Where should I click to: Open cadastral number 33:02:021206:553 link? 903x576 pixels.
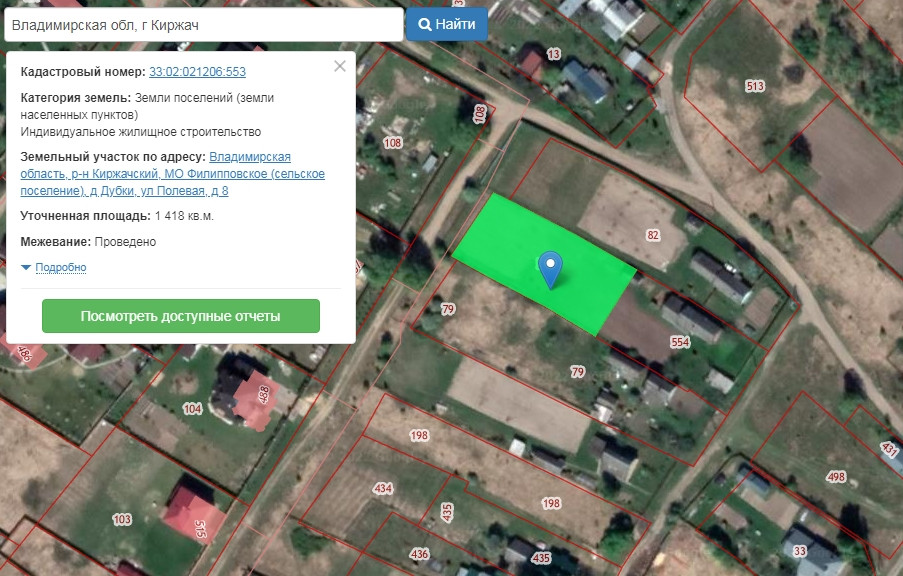pyautogui.click(x=198, y=72)
